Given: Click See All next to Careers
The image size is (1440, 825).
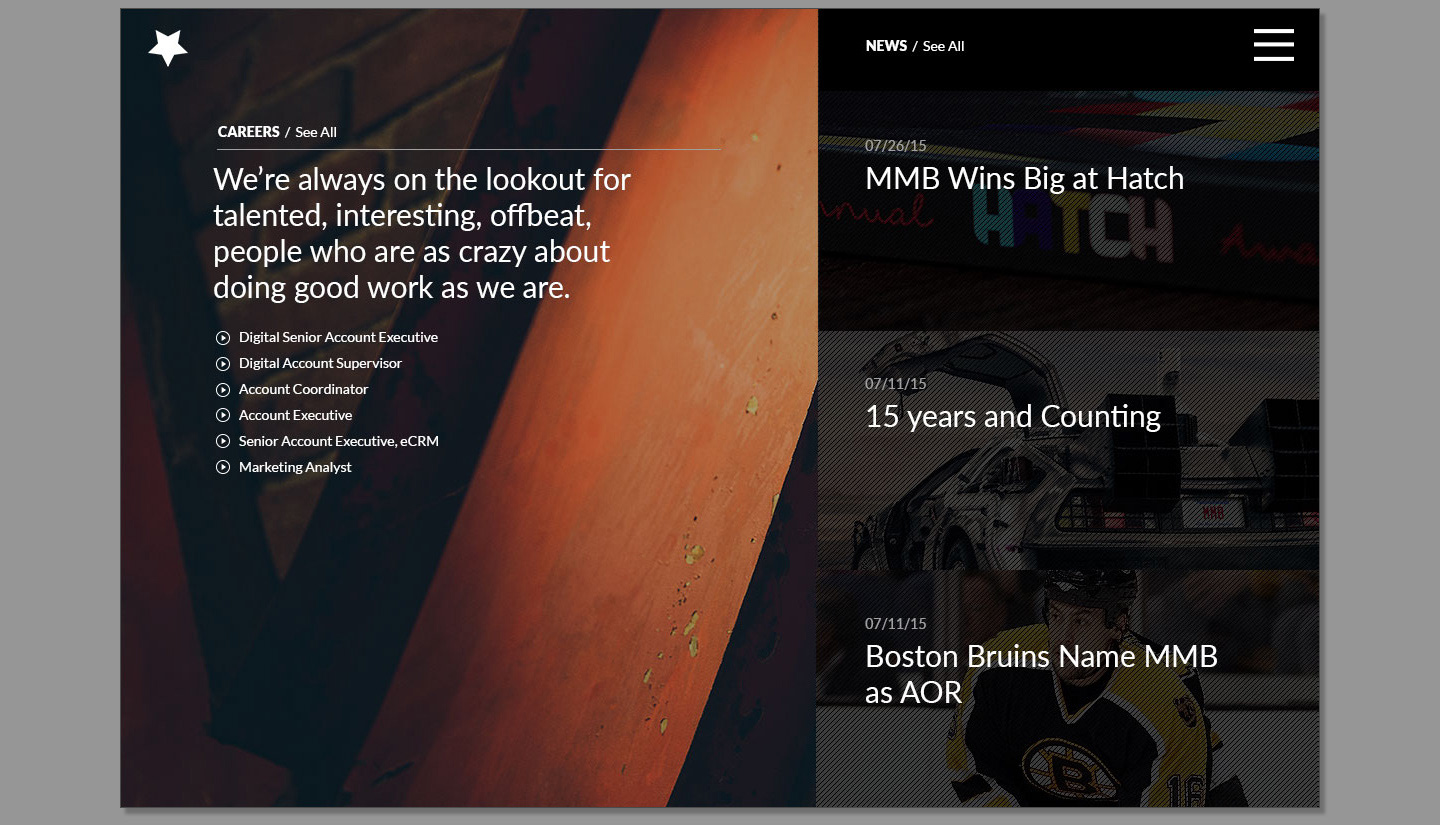Looking at the screenshot, I should [x=316, y=133].
